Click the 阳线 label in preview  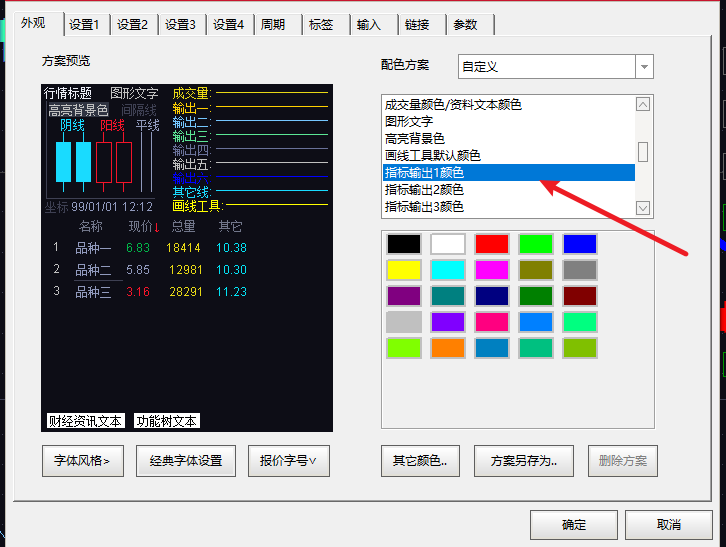point(113,125)
